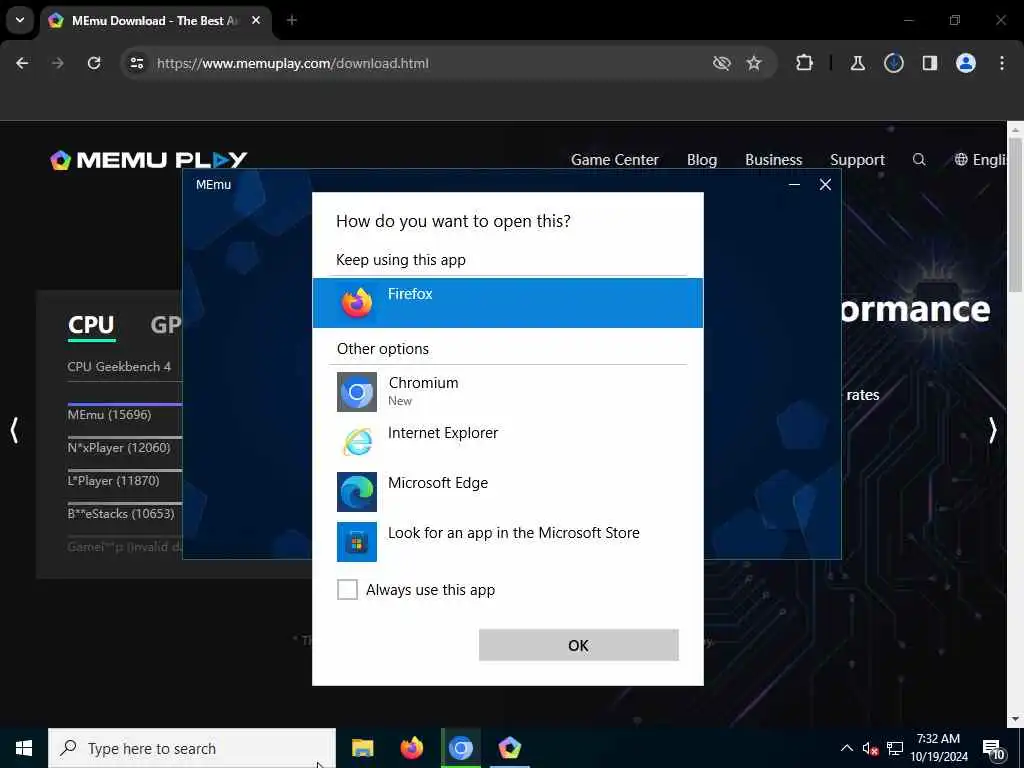
Task: Open Business in site navigation
Action: coord(773,160)
